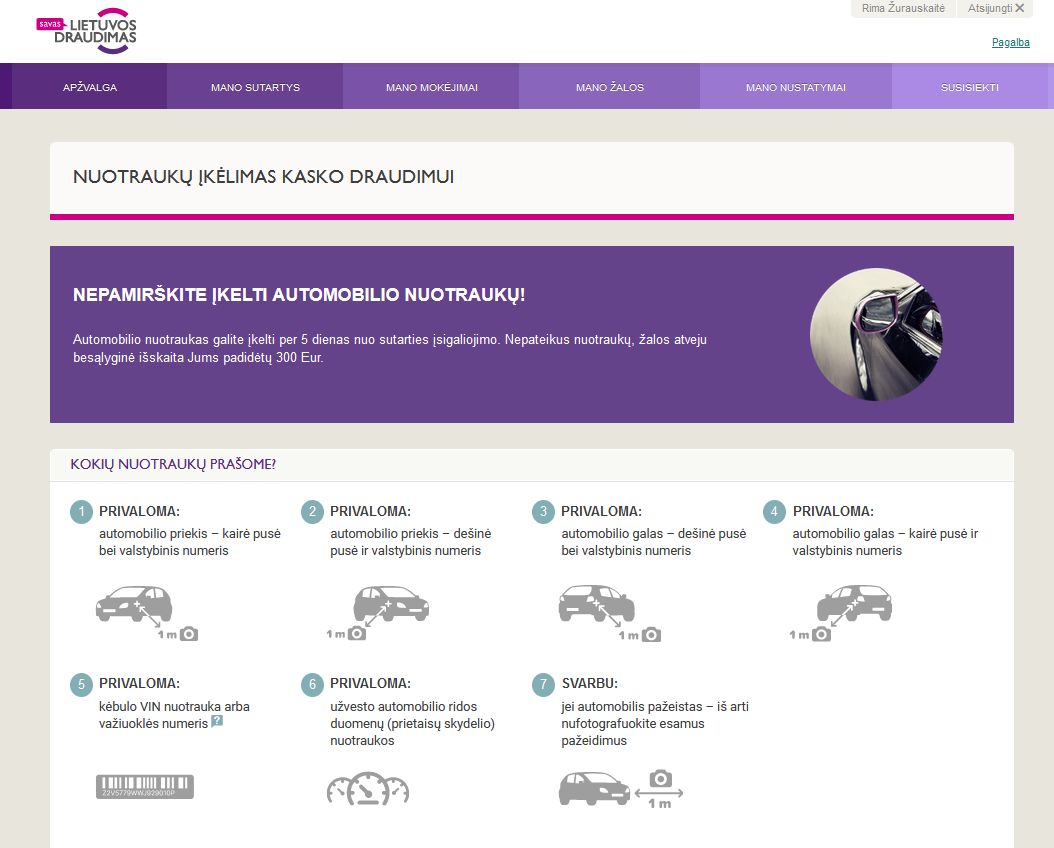This screenshot has width=1054, height=848.
Task: Open the Pagalba help link
Action: (x=1010, y=42)
